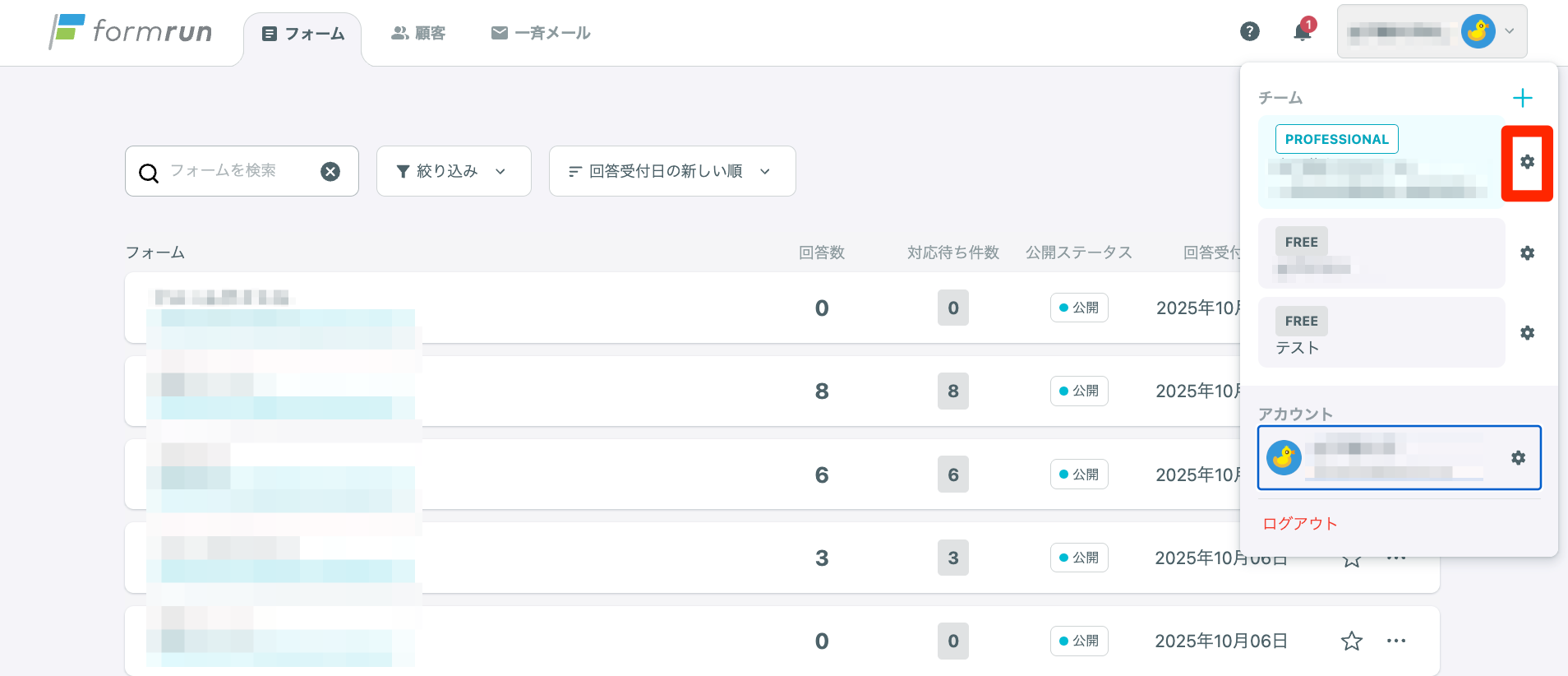Clear the form search field
Image resolution: width=1568 pixels, height=676 pixels.
click(330, 171)
